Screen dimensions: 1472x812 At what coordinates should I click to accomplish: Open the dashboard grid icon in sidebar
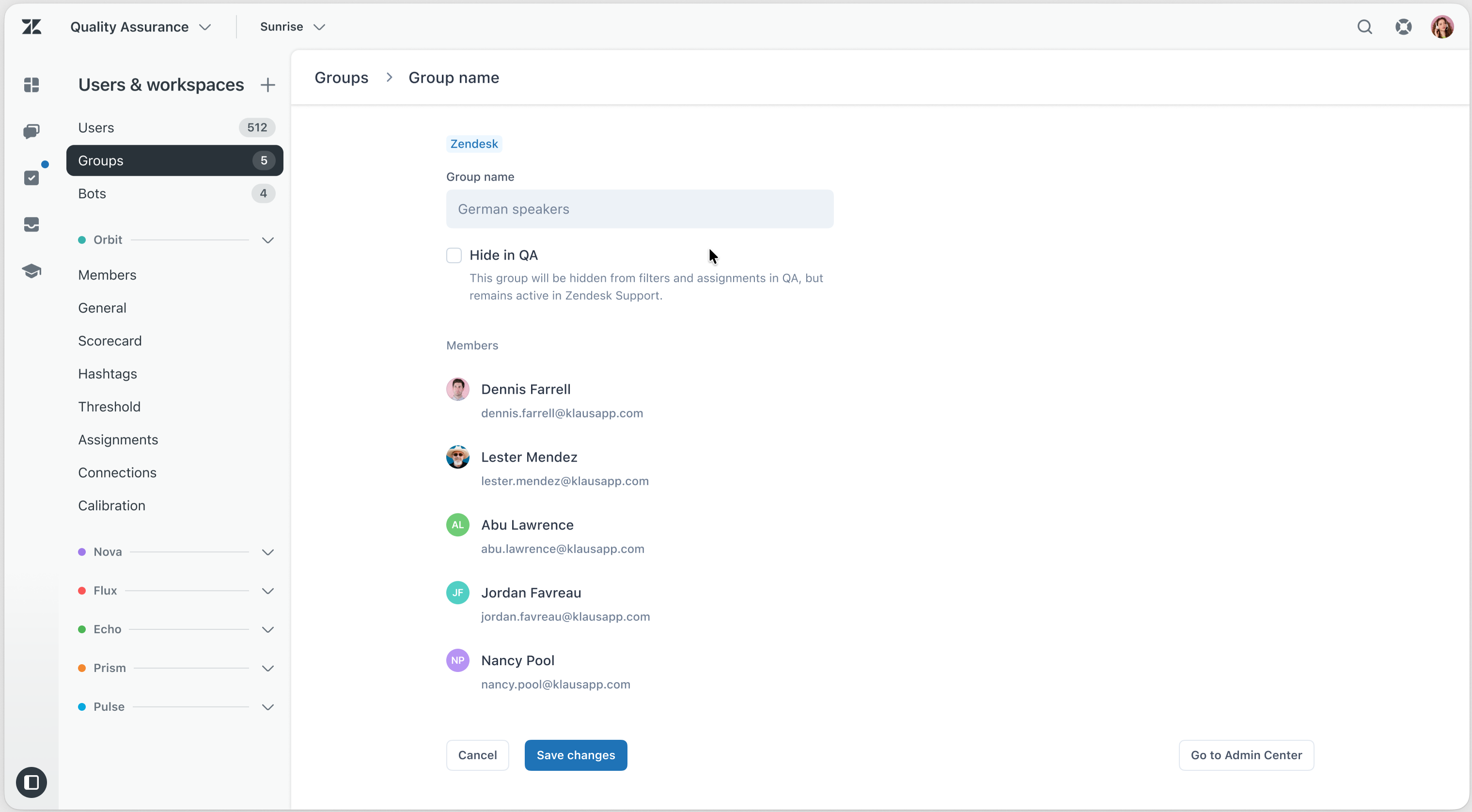pyautogui.click(x=31, y=85)
